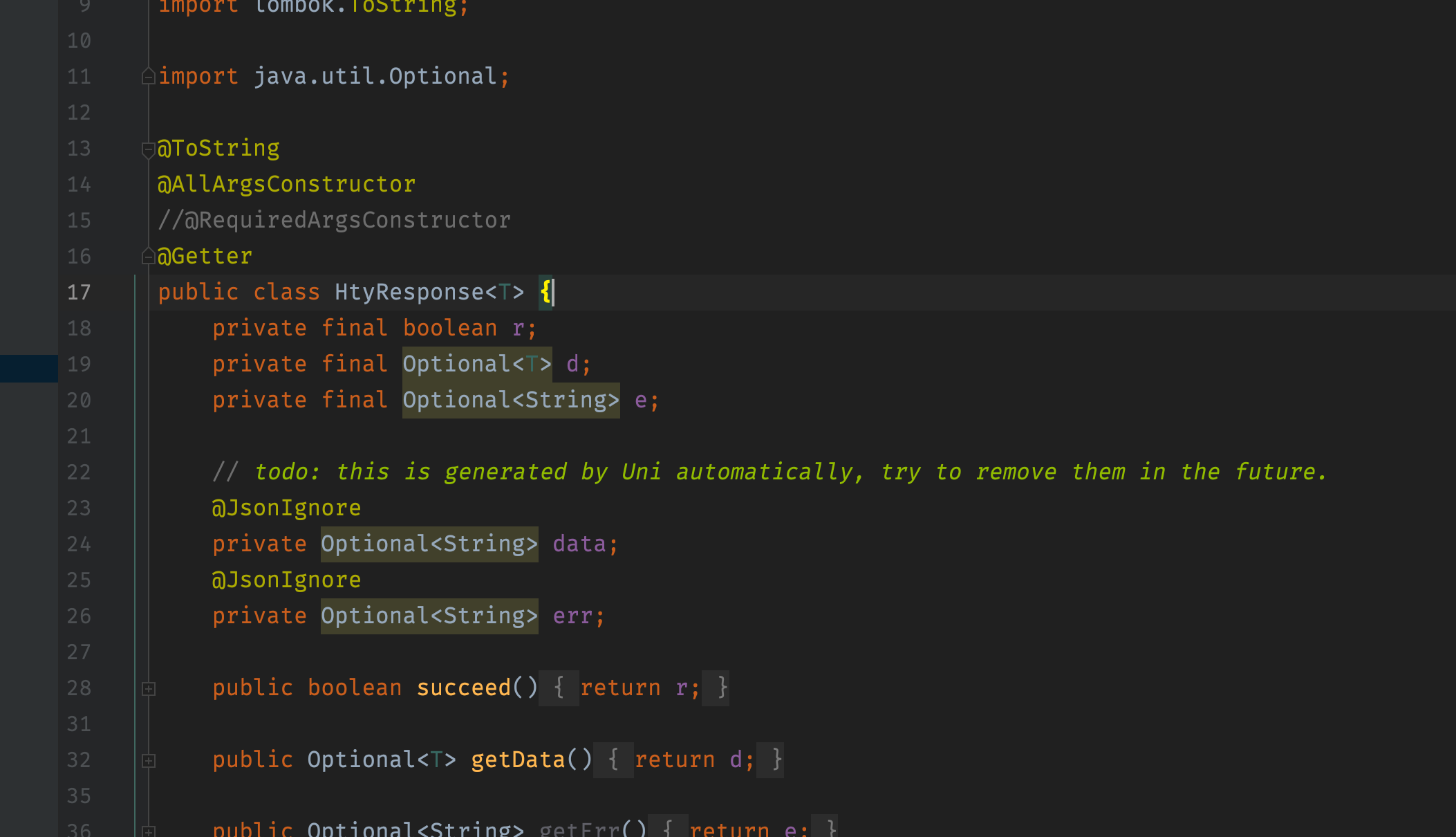Click the HtyResponse class name
The height and width of the screenshot is (837, 1456).
pyautogui.click(x=409, y=293)
